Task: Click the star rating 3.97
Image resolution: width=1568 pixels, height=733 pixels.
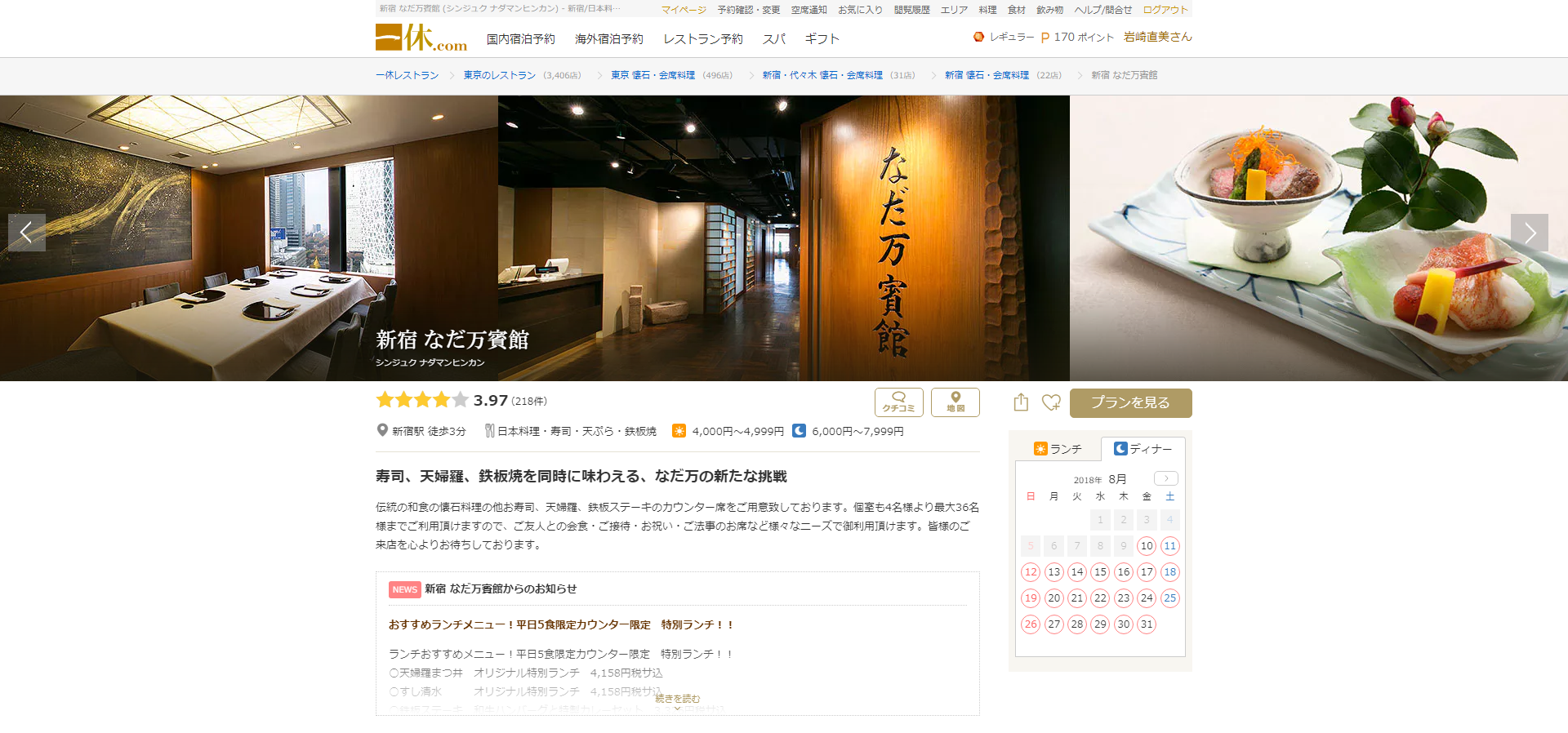Action: pyautogui.click(x=442, y=400)
